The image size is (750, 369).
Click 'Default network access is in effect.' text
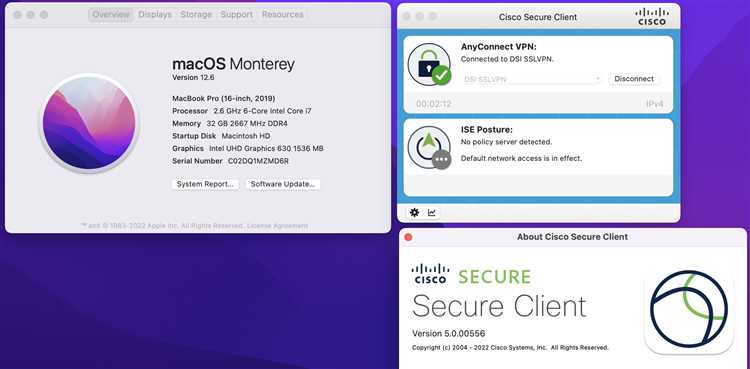click(x=521, y=158)
